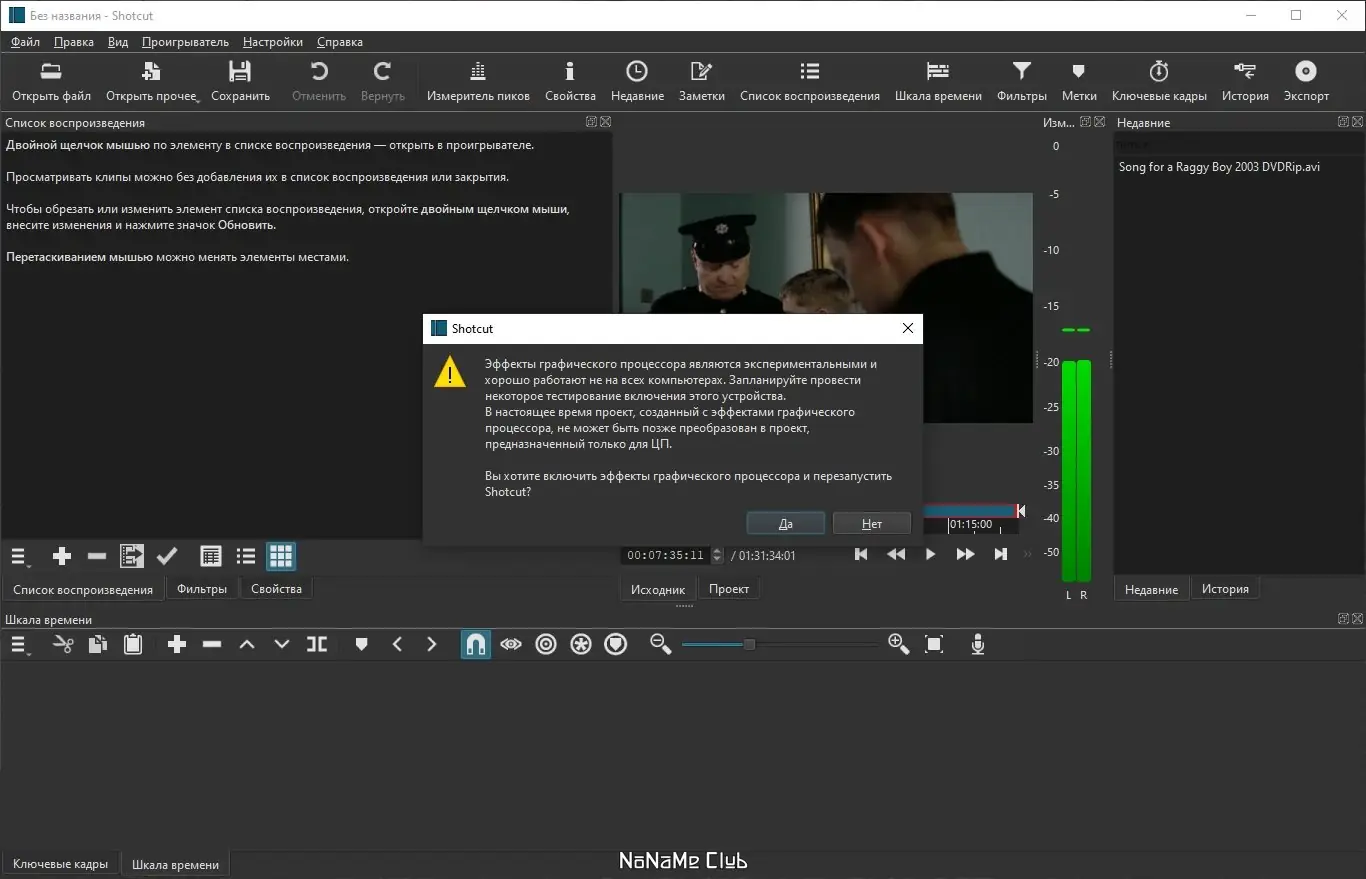Click the 'Нет' button in dialog
1366x879 pixels.
tap(872, 523)
